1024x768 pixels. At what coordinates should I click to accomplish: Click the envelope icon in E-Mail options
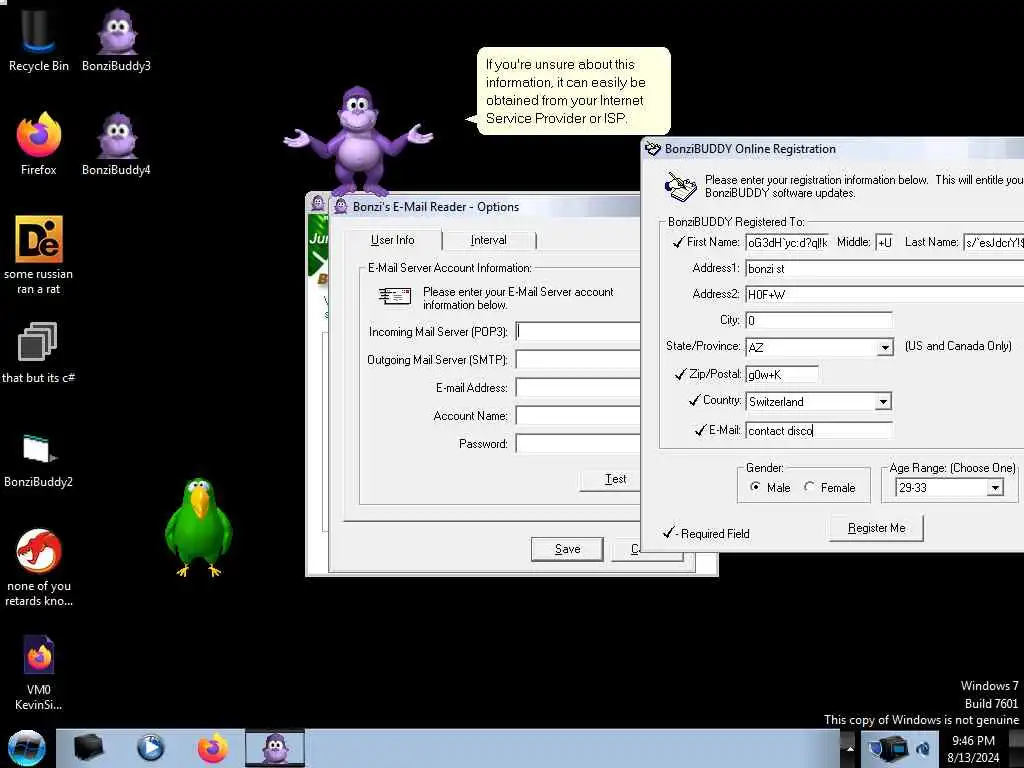[x=395, y=297]
